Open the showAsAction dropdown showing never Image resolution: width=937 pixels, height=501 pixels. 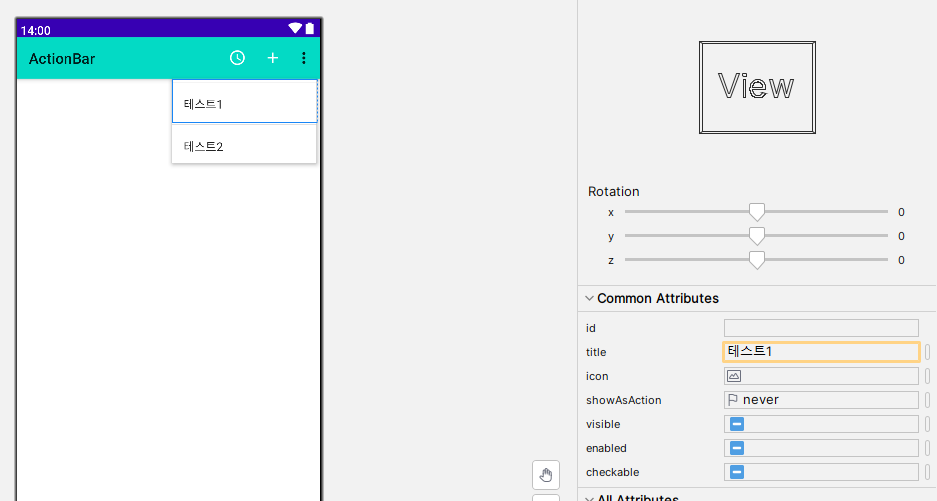pyautogui.click(x=821, y=400)
